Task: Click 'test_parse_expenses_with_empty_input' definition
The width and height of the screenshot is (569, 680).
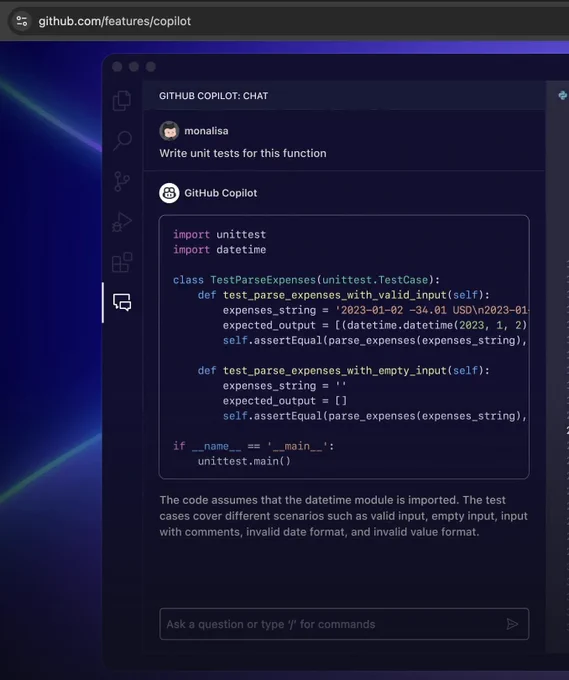Action: [343, 371]
